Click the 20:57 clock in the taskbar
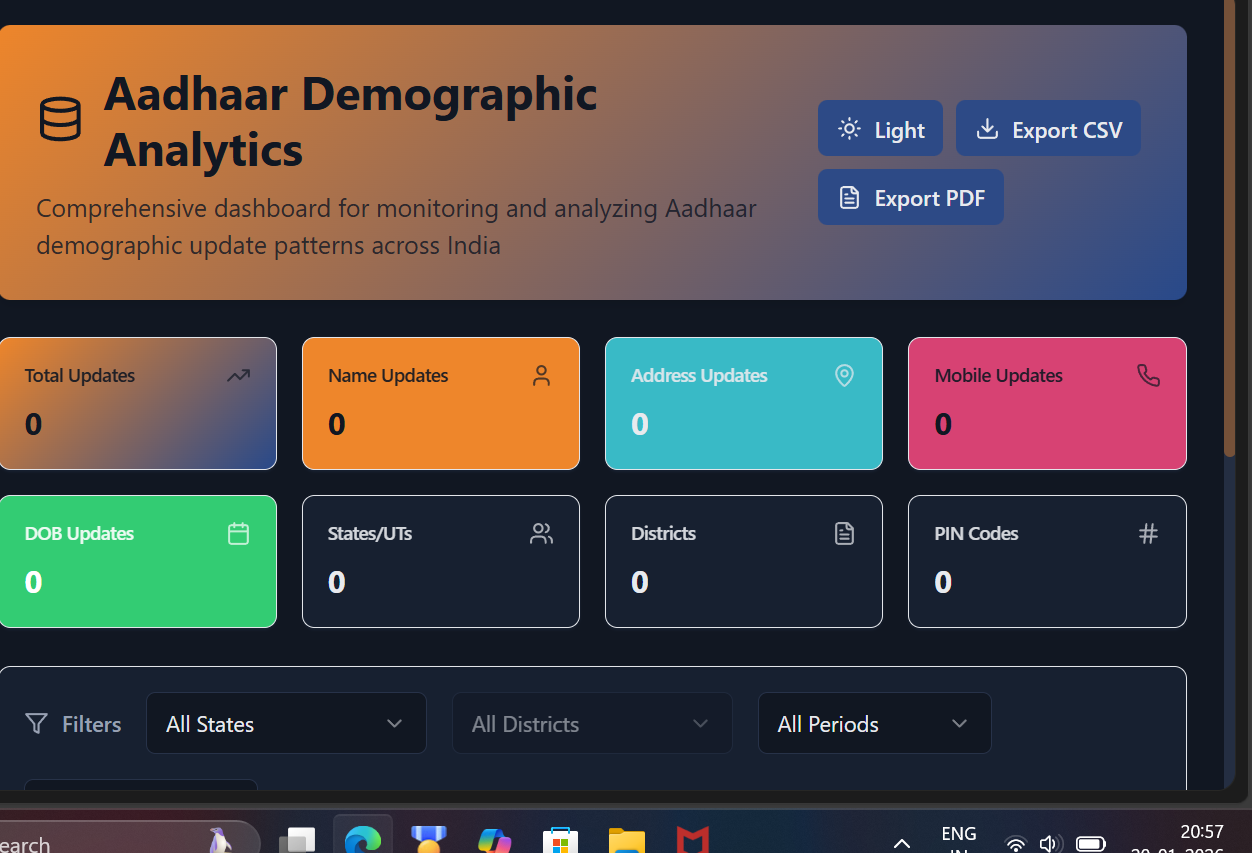 coord(1201,831)
